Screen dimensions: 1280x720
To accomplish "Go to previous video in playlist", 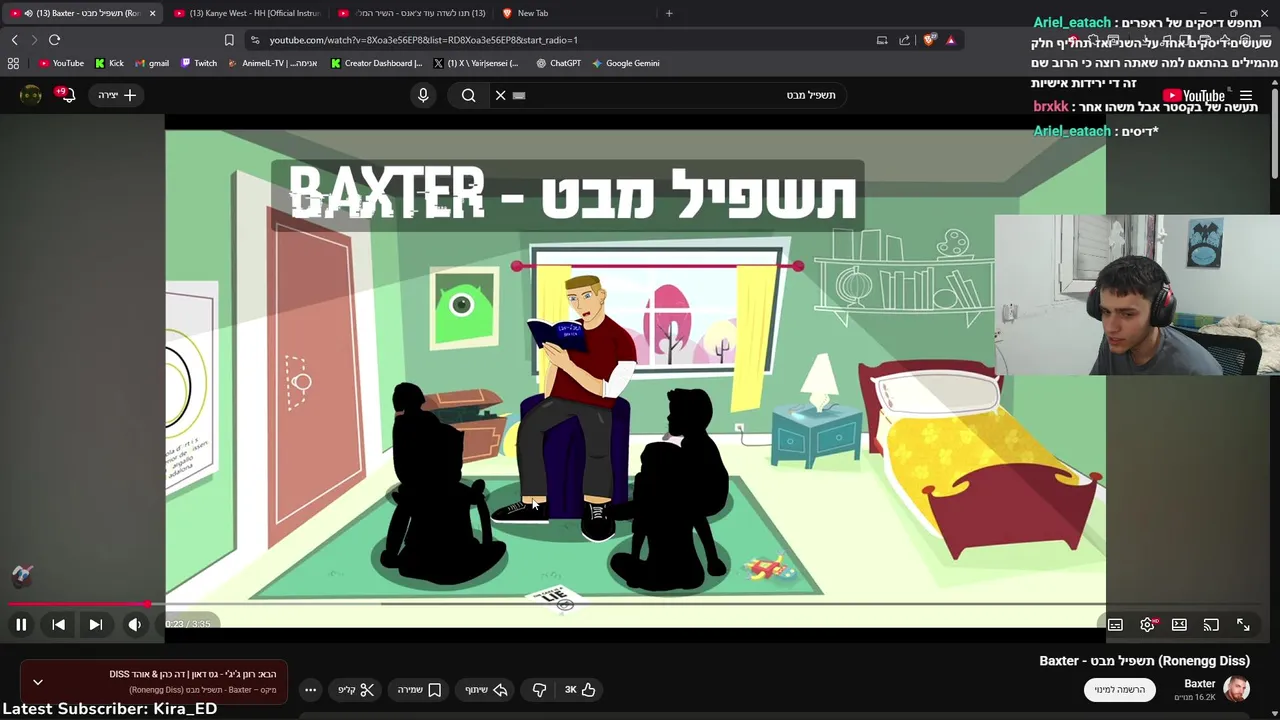I will click(59, 624).
